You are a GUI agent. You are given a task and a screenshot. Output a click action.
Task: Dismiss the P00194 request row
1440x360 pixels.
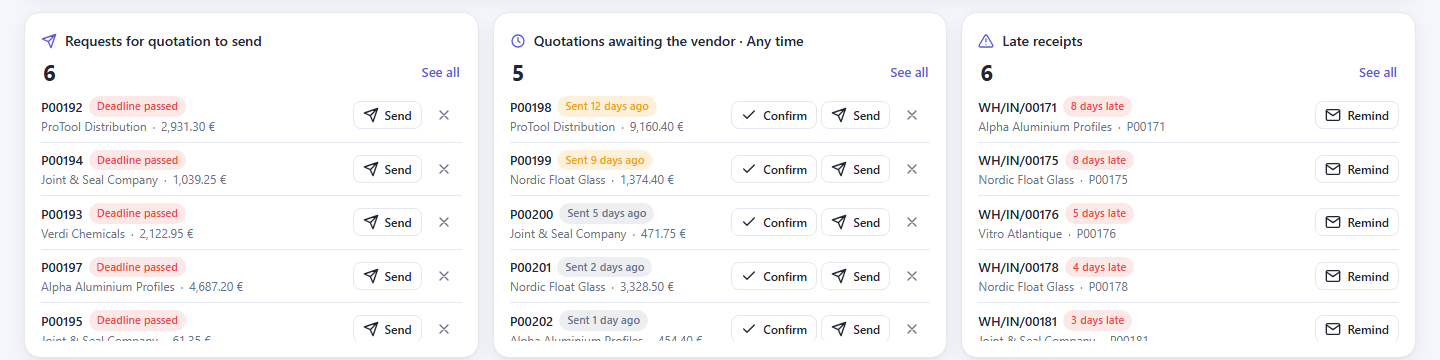(x=444, y=169)
